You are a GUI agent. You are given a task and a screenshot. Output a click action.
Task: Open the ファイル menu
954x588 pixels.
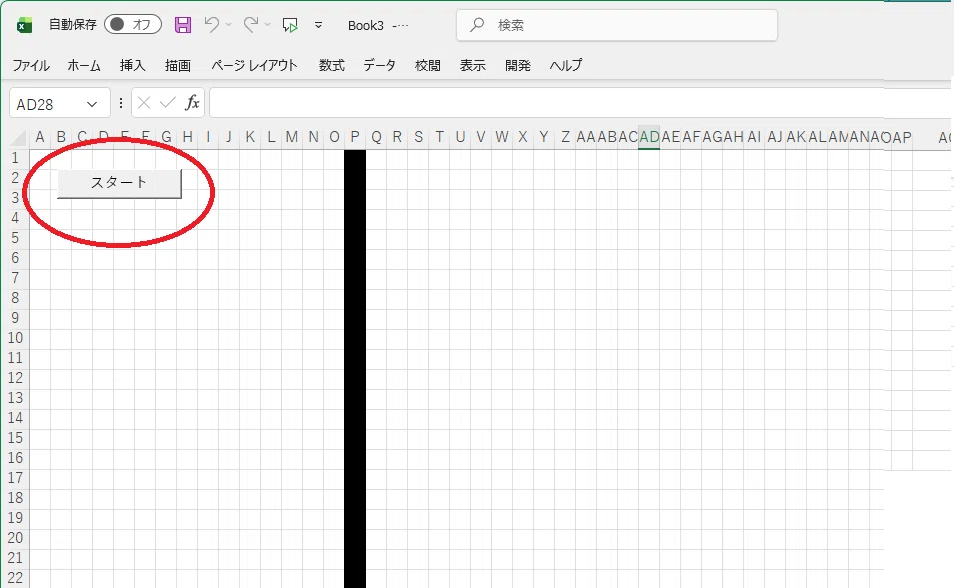31,66
